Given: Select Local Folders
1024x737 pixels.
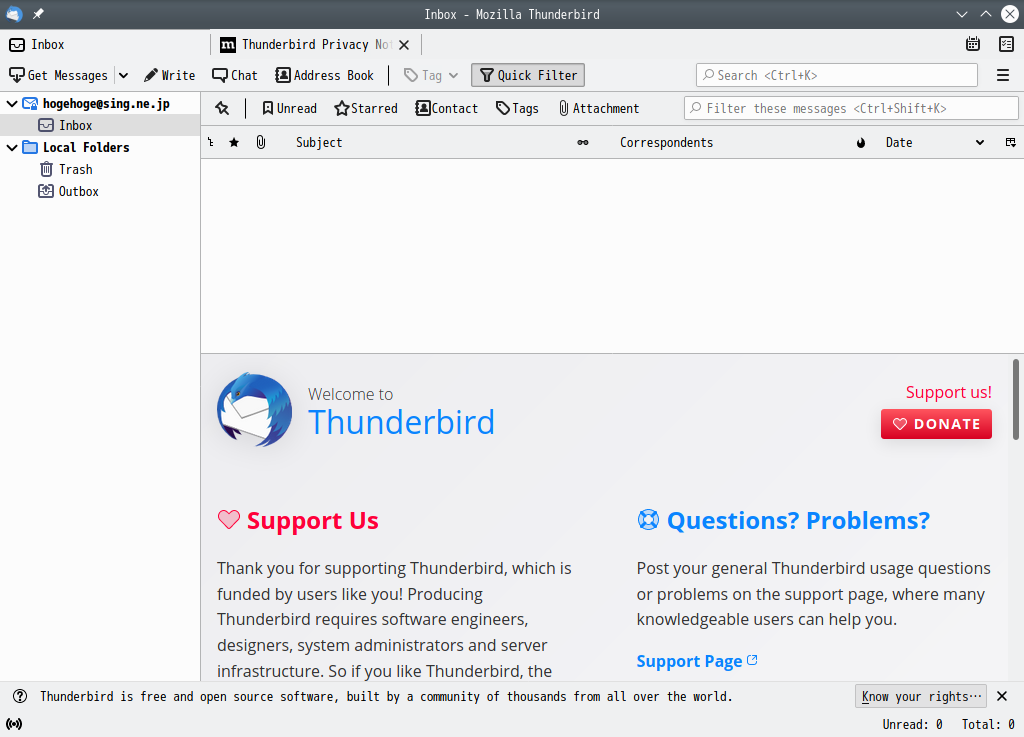Looking at the screenshot, I should (86, 148).
